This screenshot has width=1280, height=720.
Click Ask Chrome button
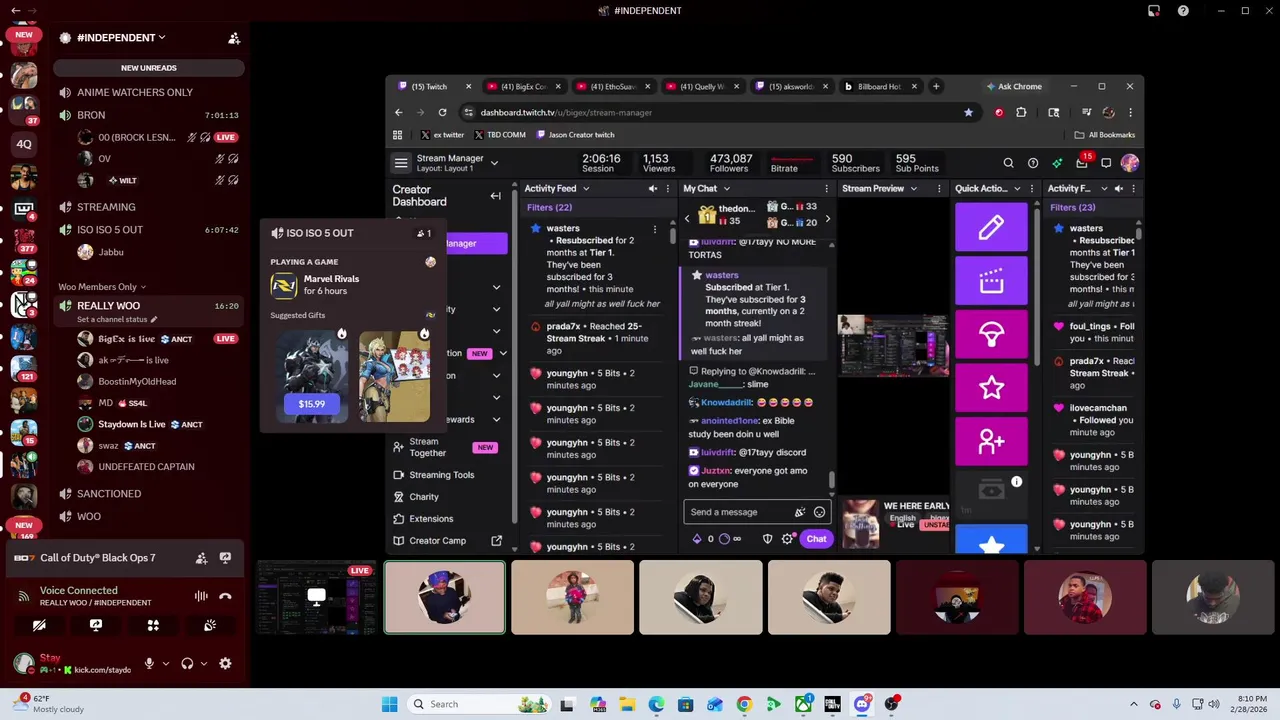[x=1014, y=86]
